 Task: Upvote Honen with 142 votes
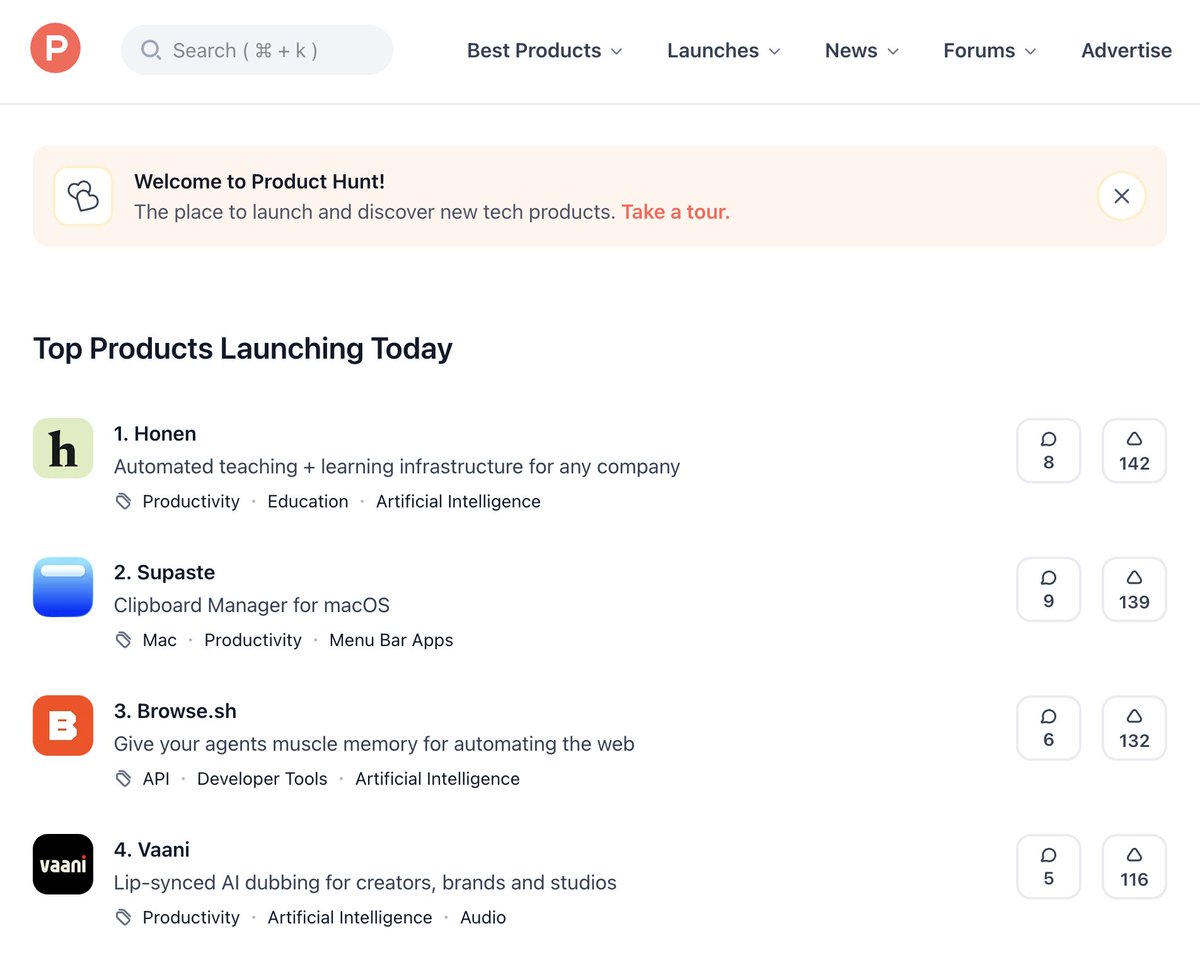coord(1134,451)
